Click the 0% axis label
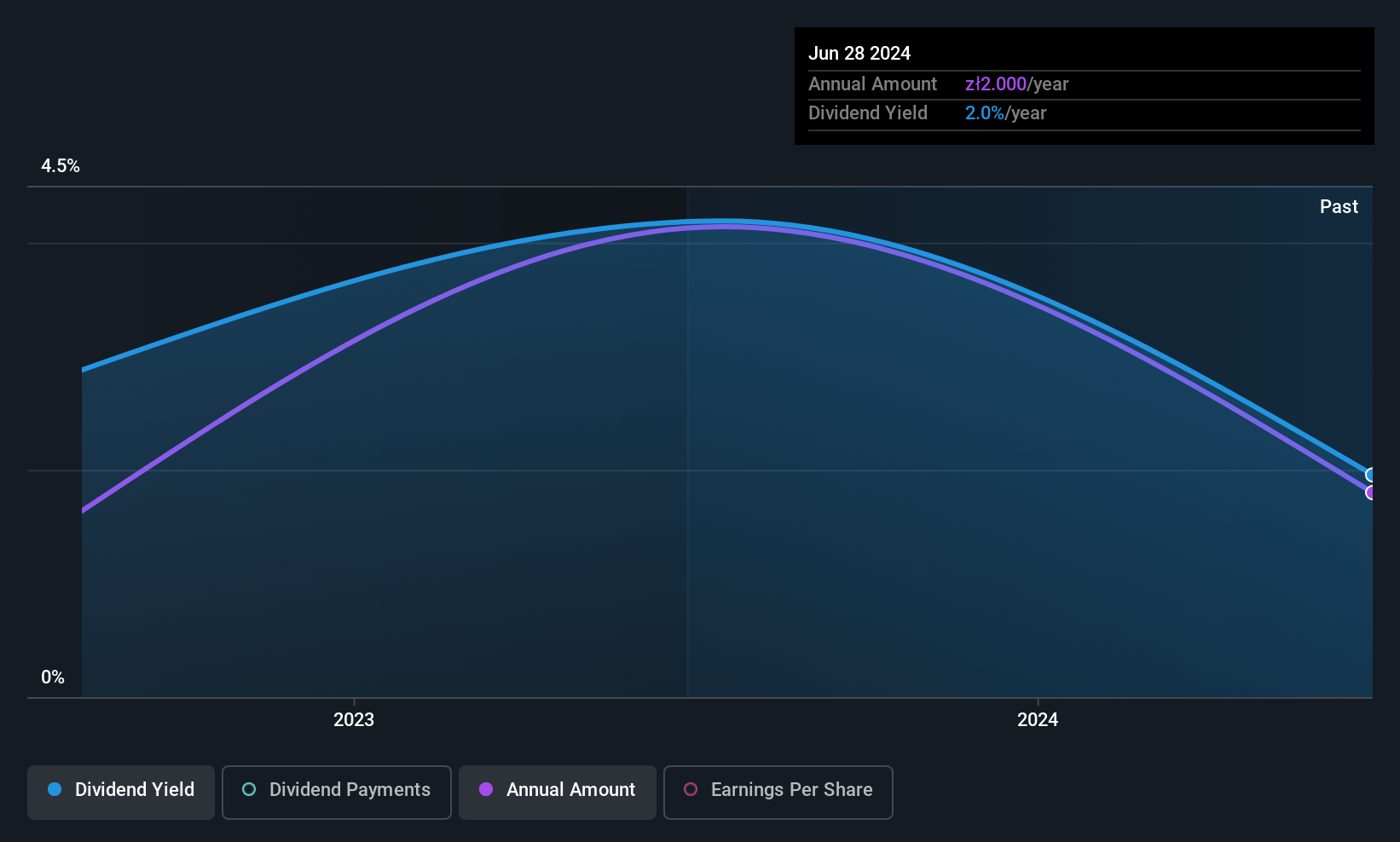This screenshot has width=1400, height=842. [x=53, y=678]
